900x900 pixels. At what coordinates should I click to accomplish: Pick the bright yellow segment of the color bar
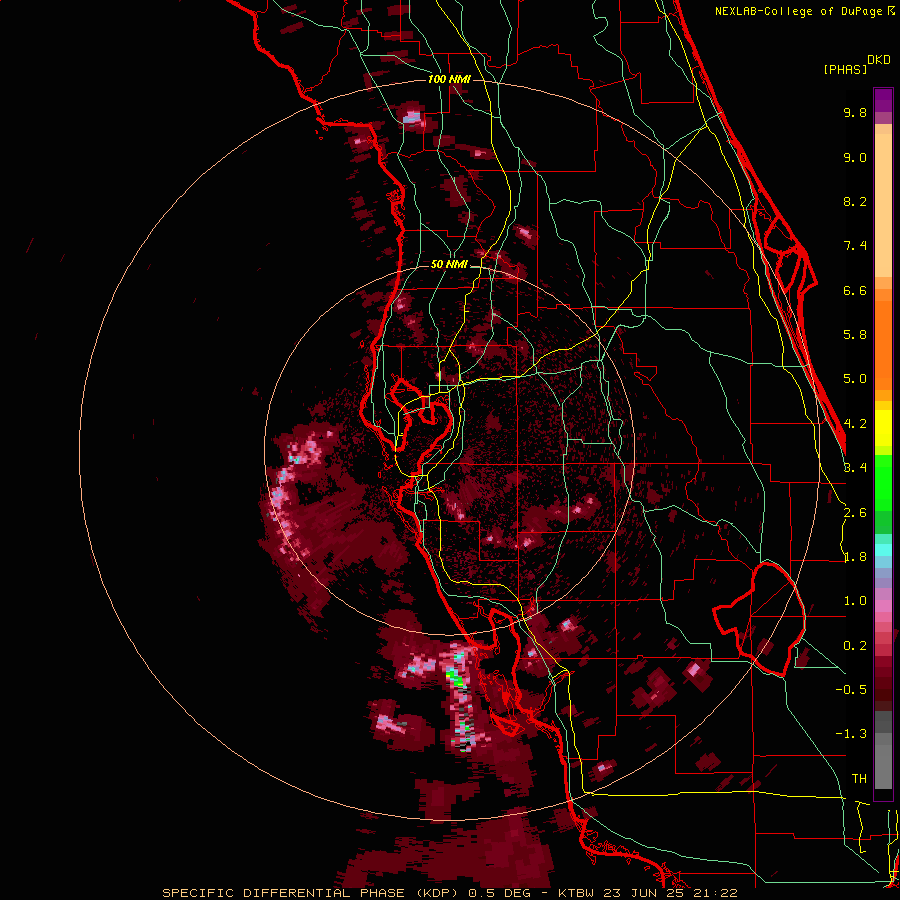(x=883, y=428)
